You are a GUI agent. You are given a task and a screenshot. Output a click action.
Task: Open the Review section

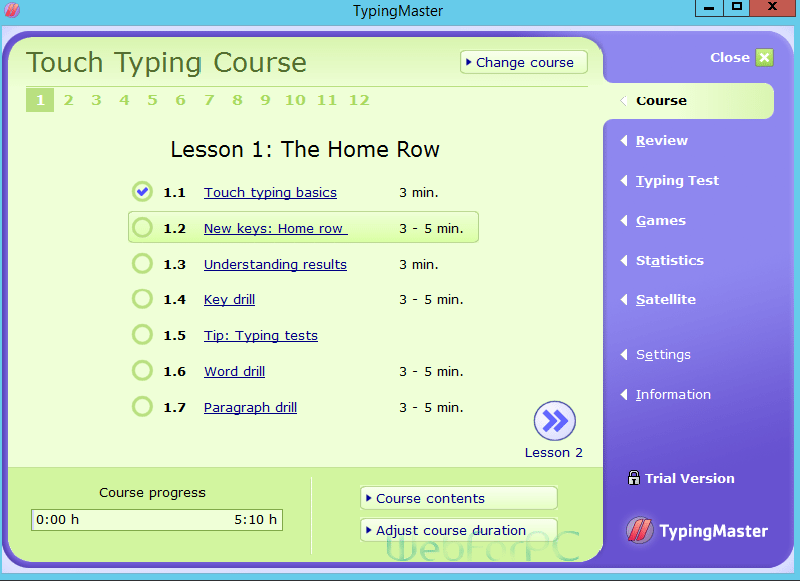662,140
